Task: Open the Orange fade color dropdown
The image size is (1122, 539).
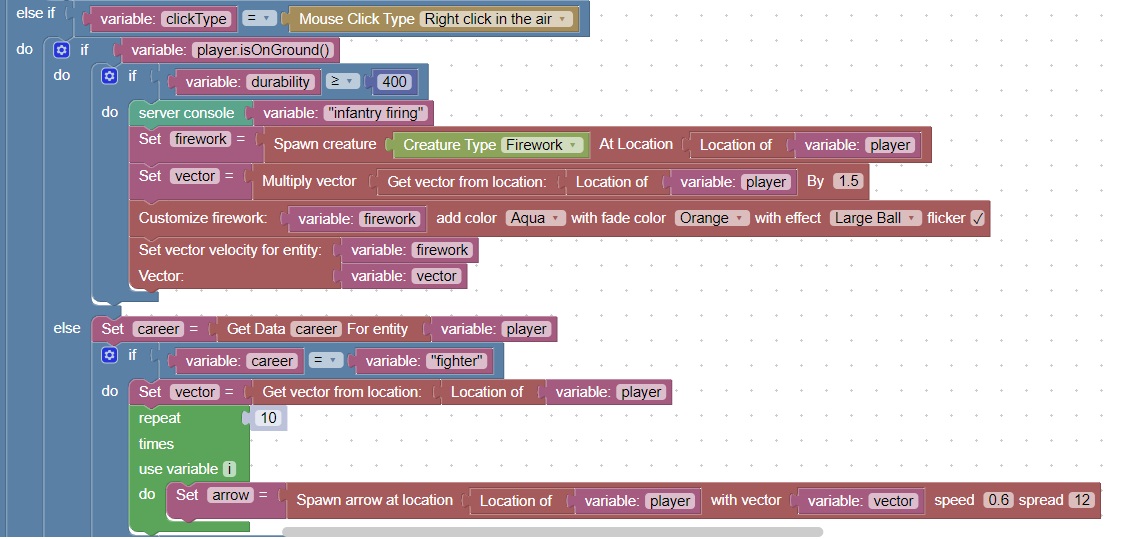Action: [711, 218]
